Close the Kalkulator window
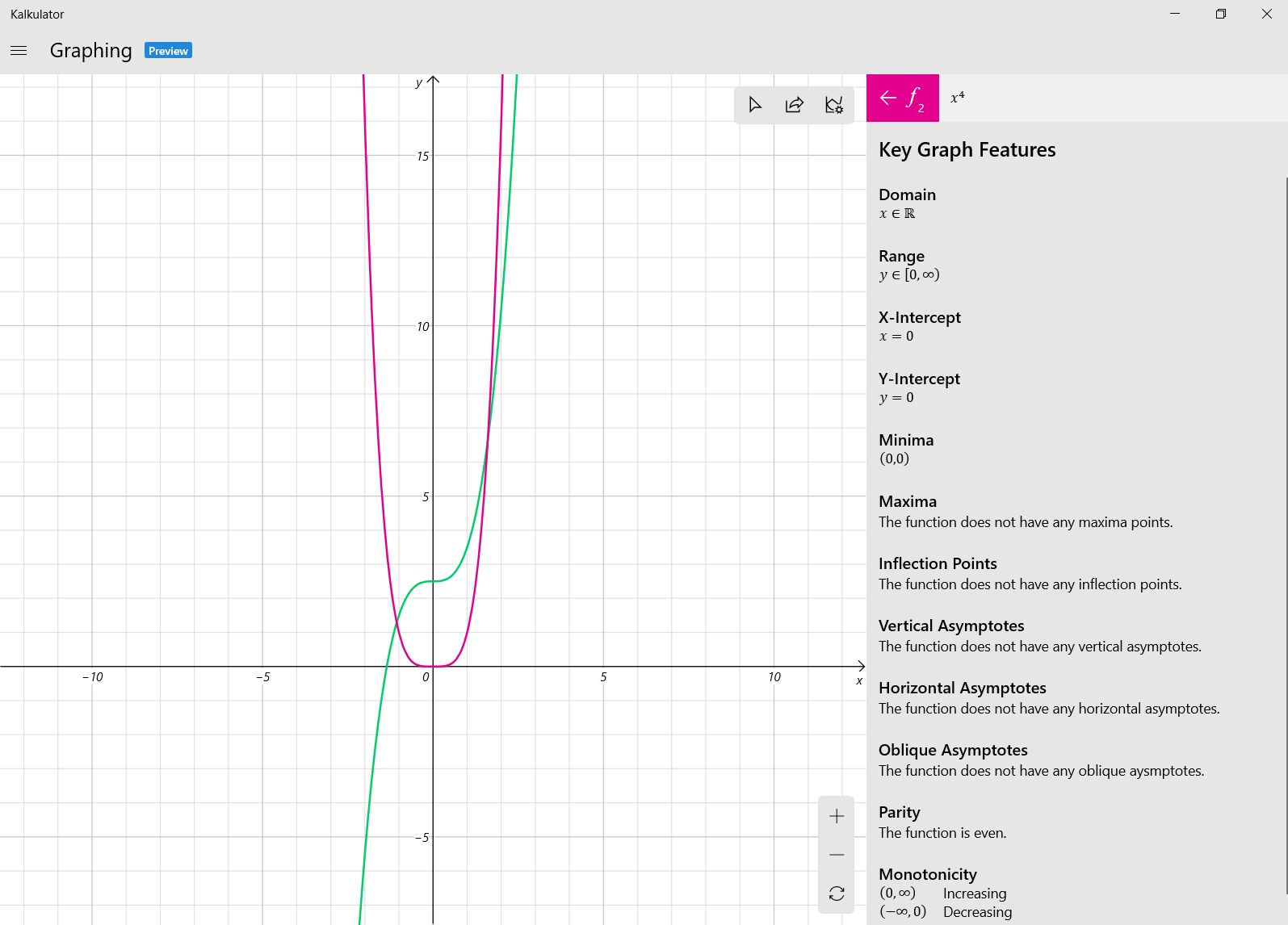The image size is (1288, 925). click(1266, 14)
